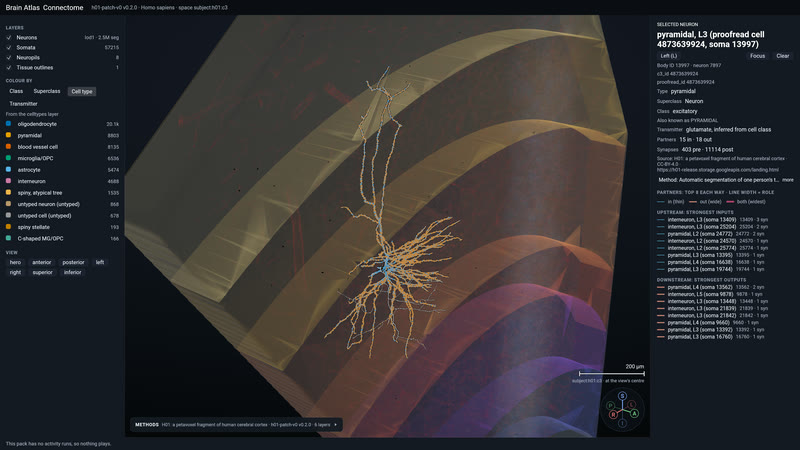Switch to the posterior view
The width and height of the screenshot is (800, 450).
[73, 262]
